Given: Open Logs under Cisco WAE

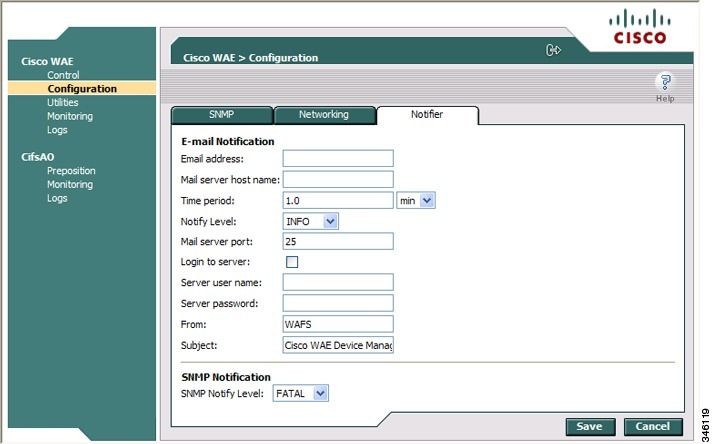Looking at the screenshot, I should pyautogui.click(x=57, y=130).
